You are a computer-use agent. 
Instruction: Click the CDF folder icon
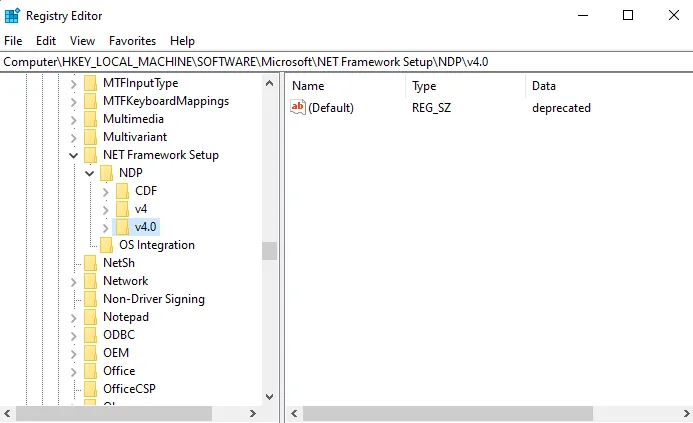tap(122, 191)
